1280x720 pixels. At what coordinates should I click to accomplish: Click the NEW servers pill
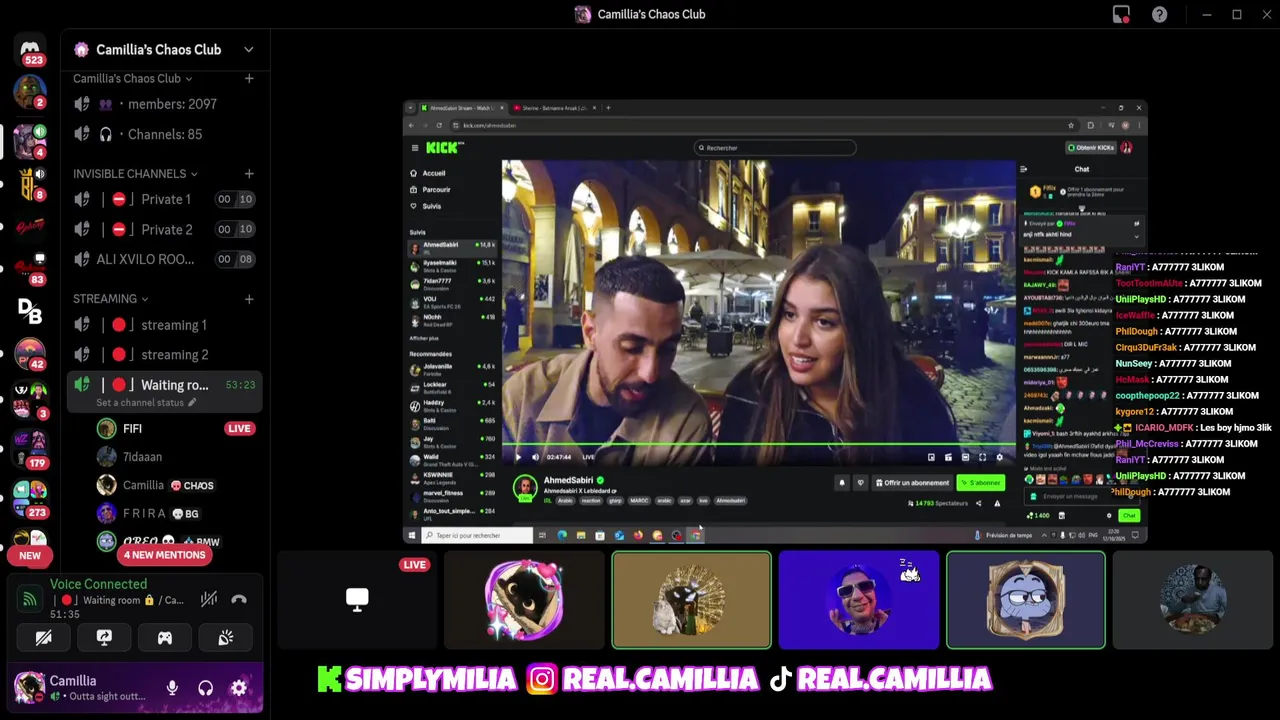(30, 556)
